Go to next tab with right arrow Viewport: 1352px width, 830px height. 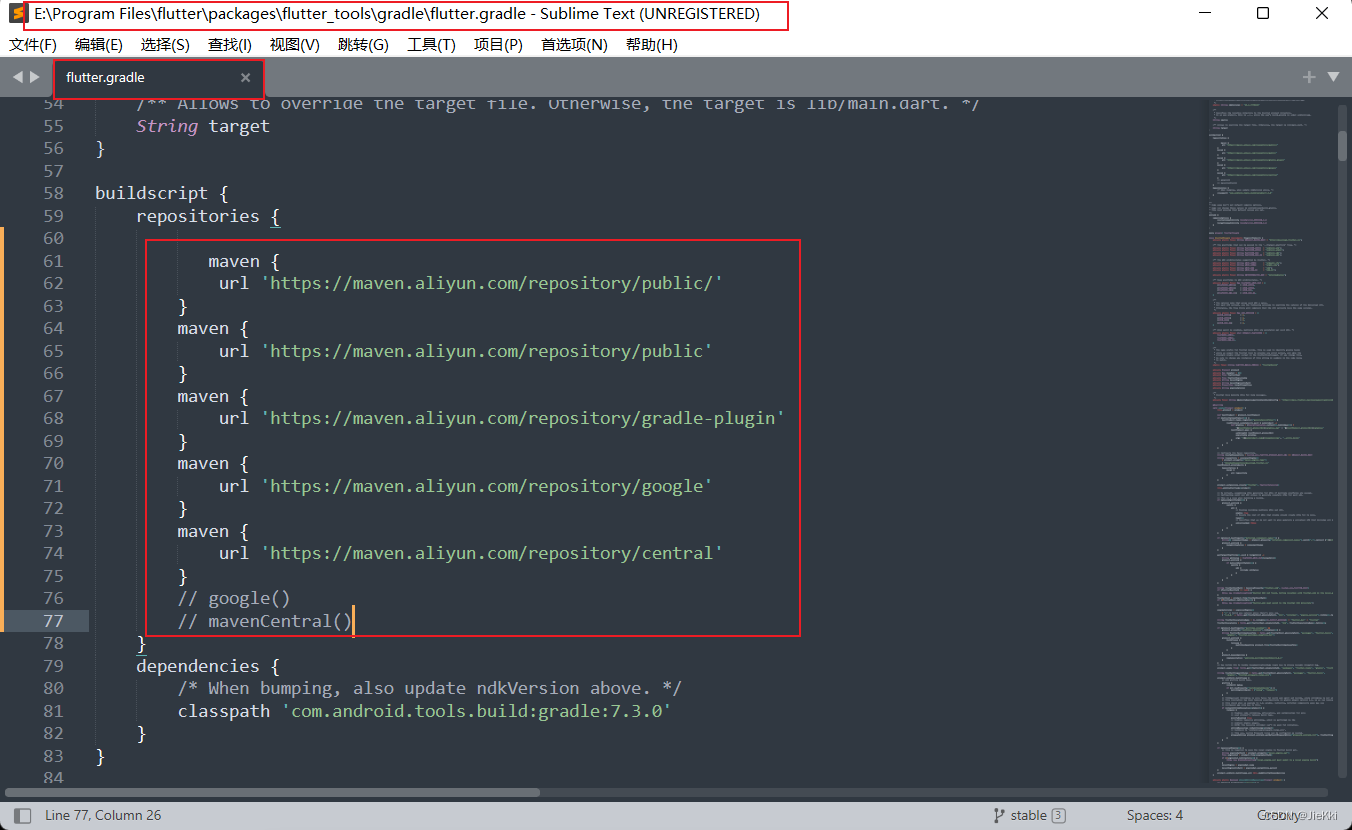coord(36,77)
